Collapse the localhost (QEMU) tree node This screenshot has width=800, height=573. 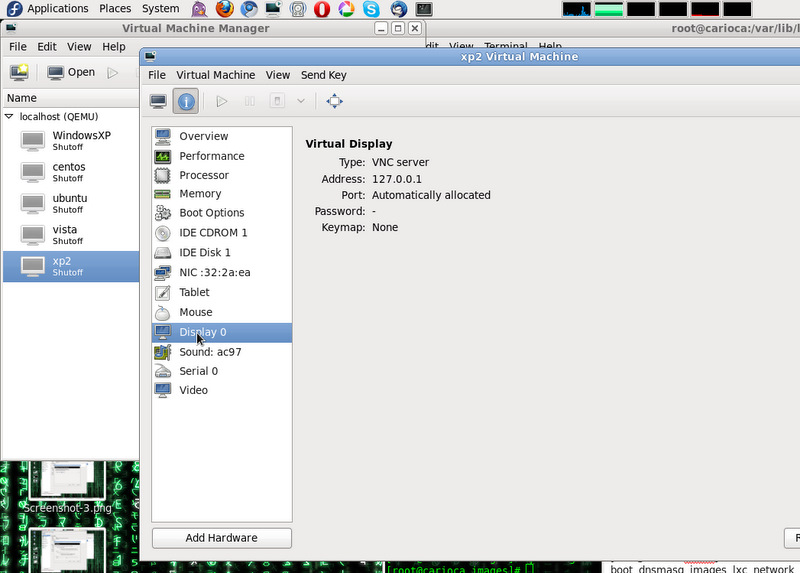tap(9, 116)
